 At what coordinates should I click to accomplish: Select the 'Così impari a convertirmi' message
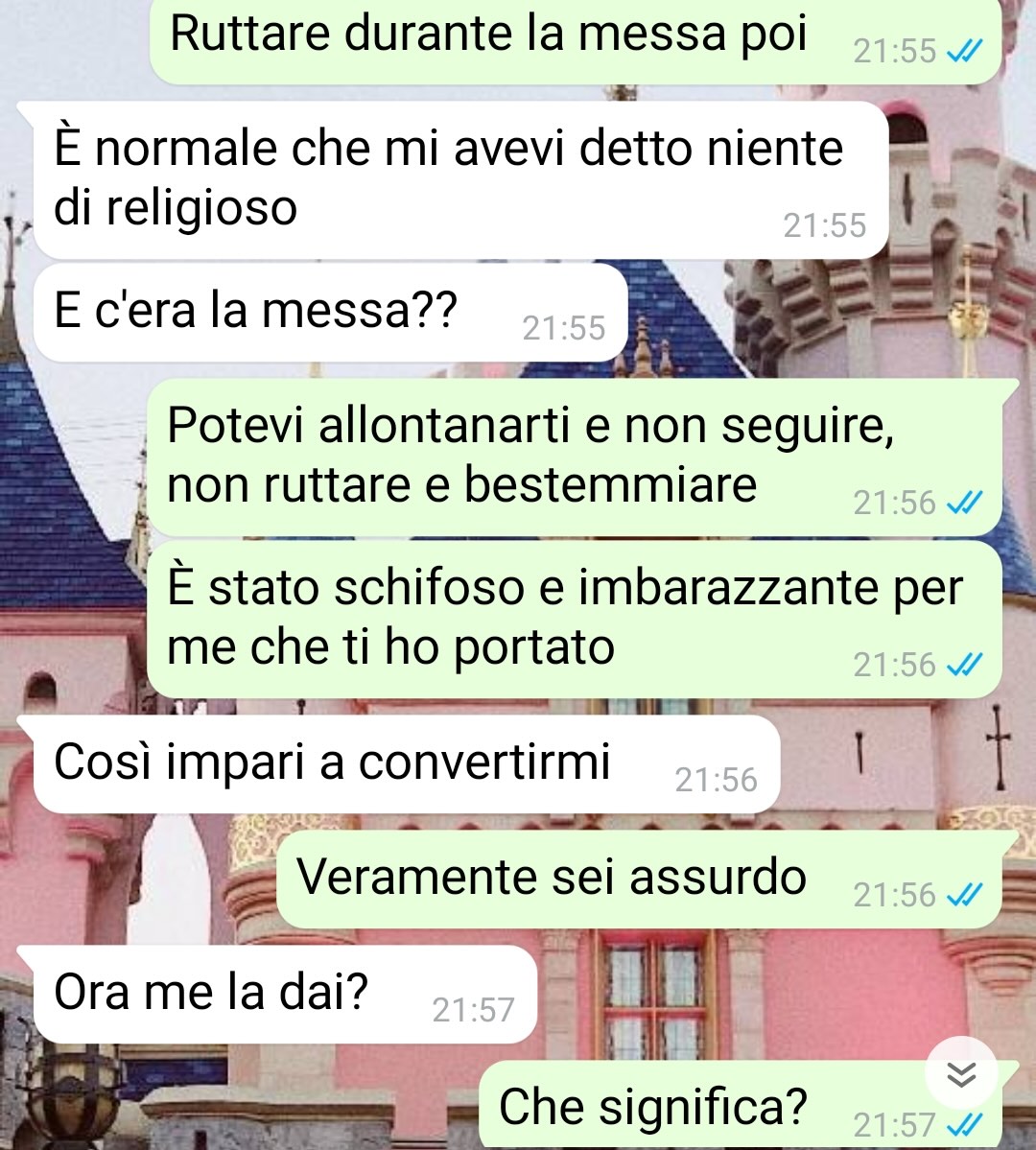(407, 764)
